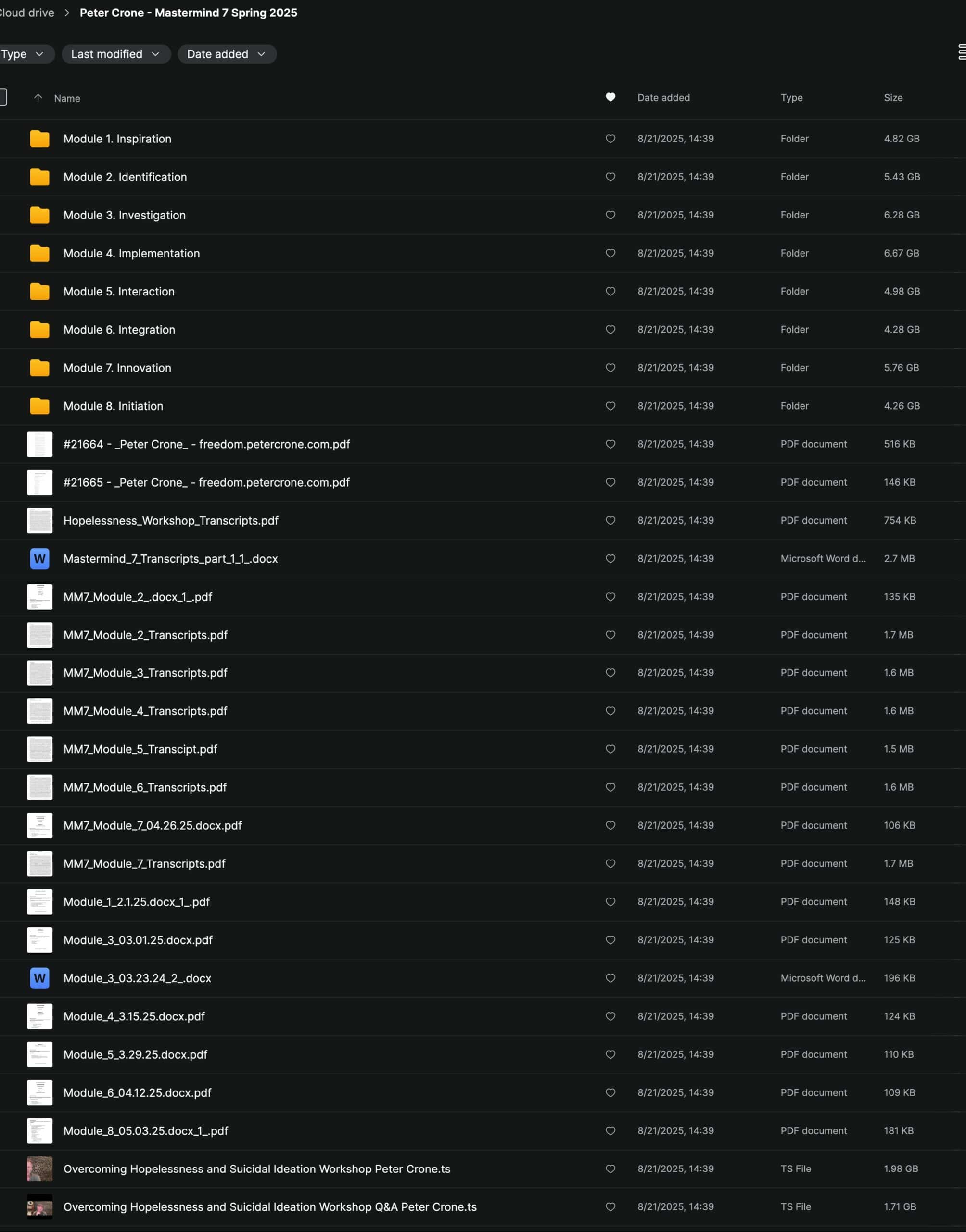966x1232 pixels.
Task: Open the Module 8. Initiation folder icon
Action: click(39, 406)
